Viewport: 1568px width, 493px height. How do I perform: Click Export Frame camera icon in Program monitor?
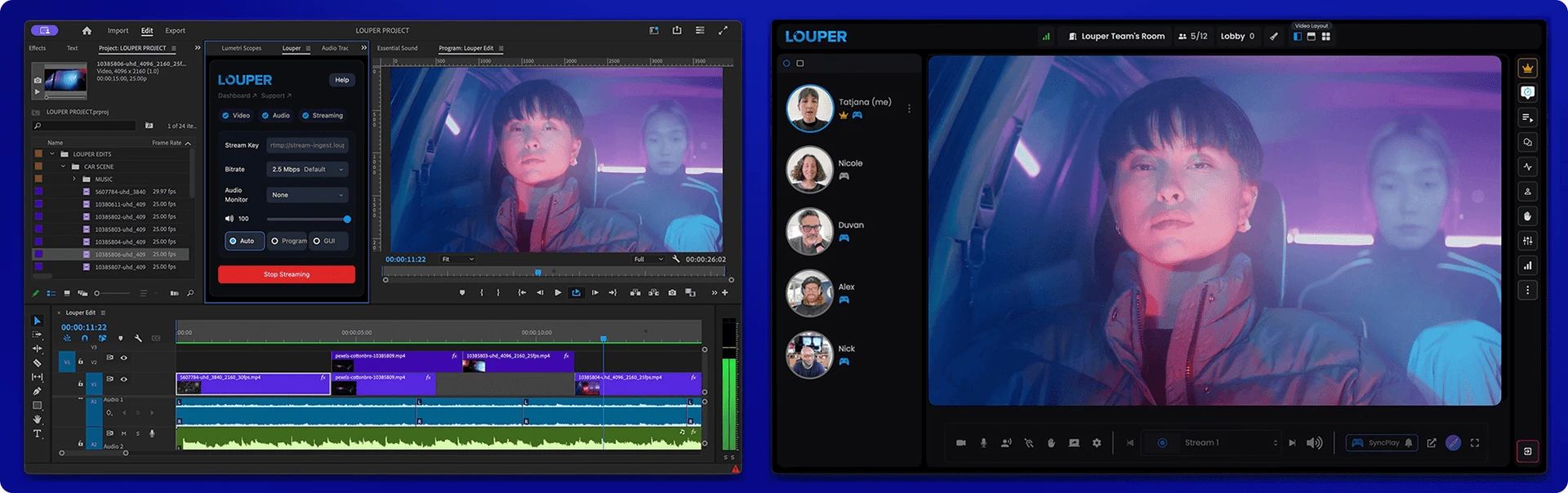point(672,292)
